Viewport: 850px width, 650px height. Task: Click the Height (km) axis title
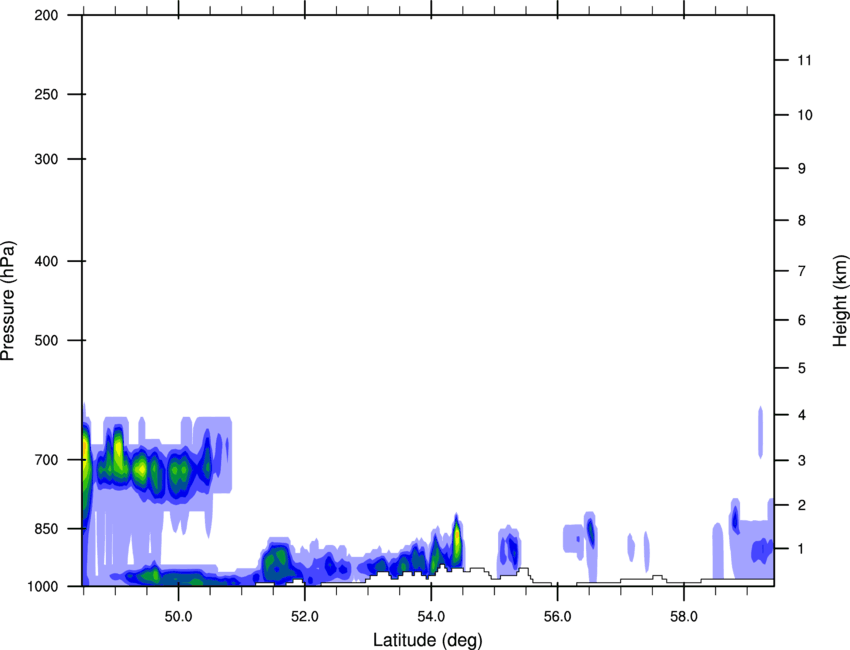click(x=840, y=300)
